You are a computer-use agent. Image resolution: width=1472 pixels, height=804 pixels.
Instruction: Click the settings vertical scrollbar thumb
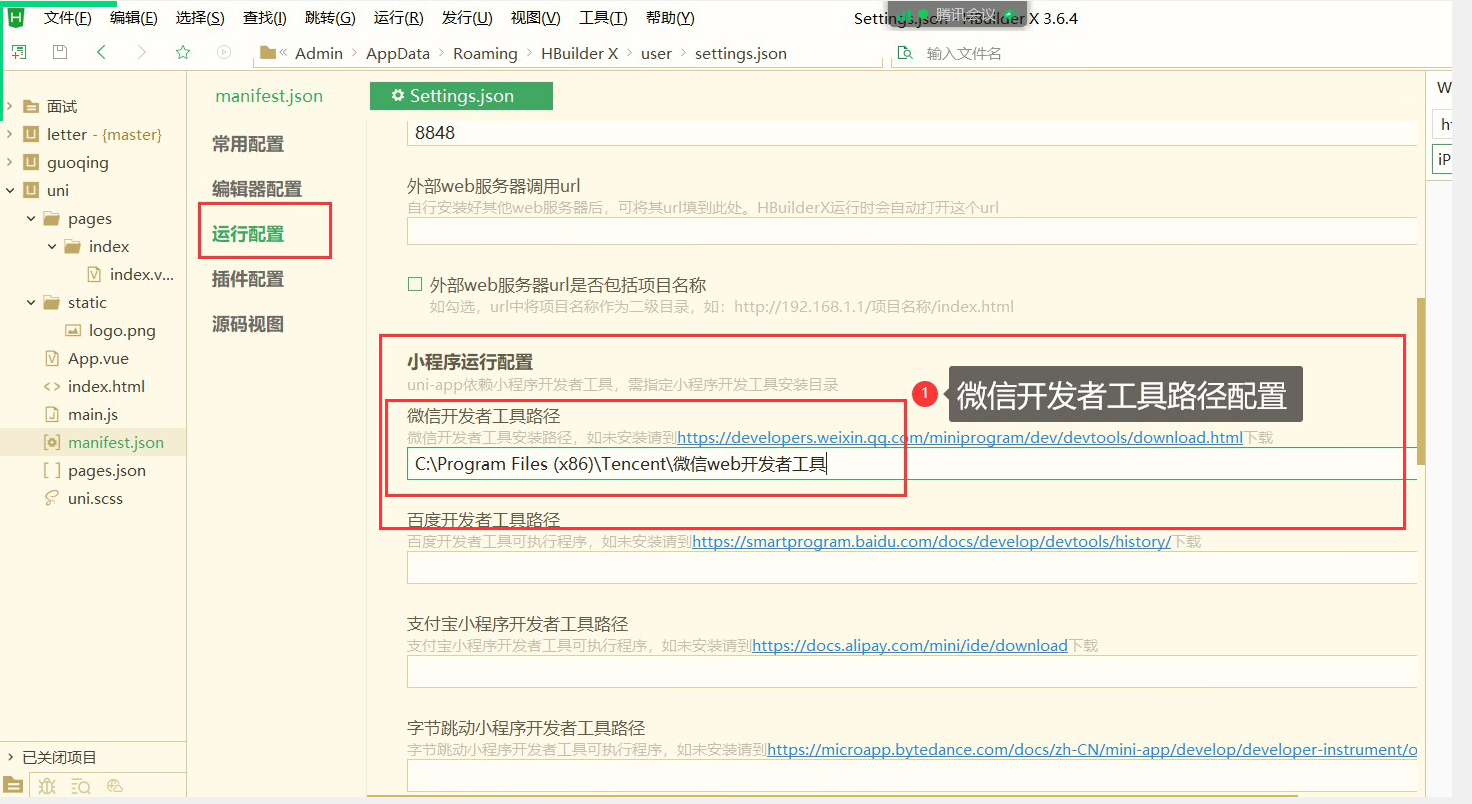tap(1421, 381)
